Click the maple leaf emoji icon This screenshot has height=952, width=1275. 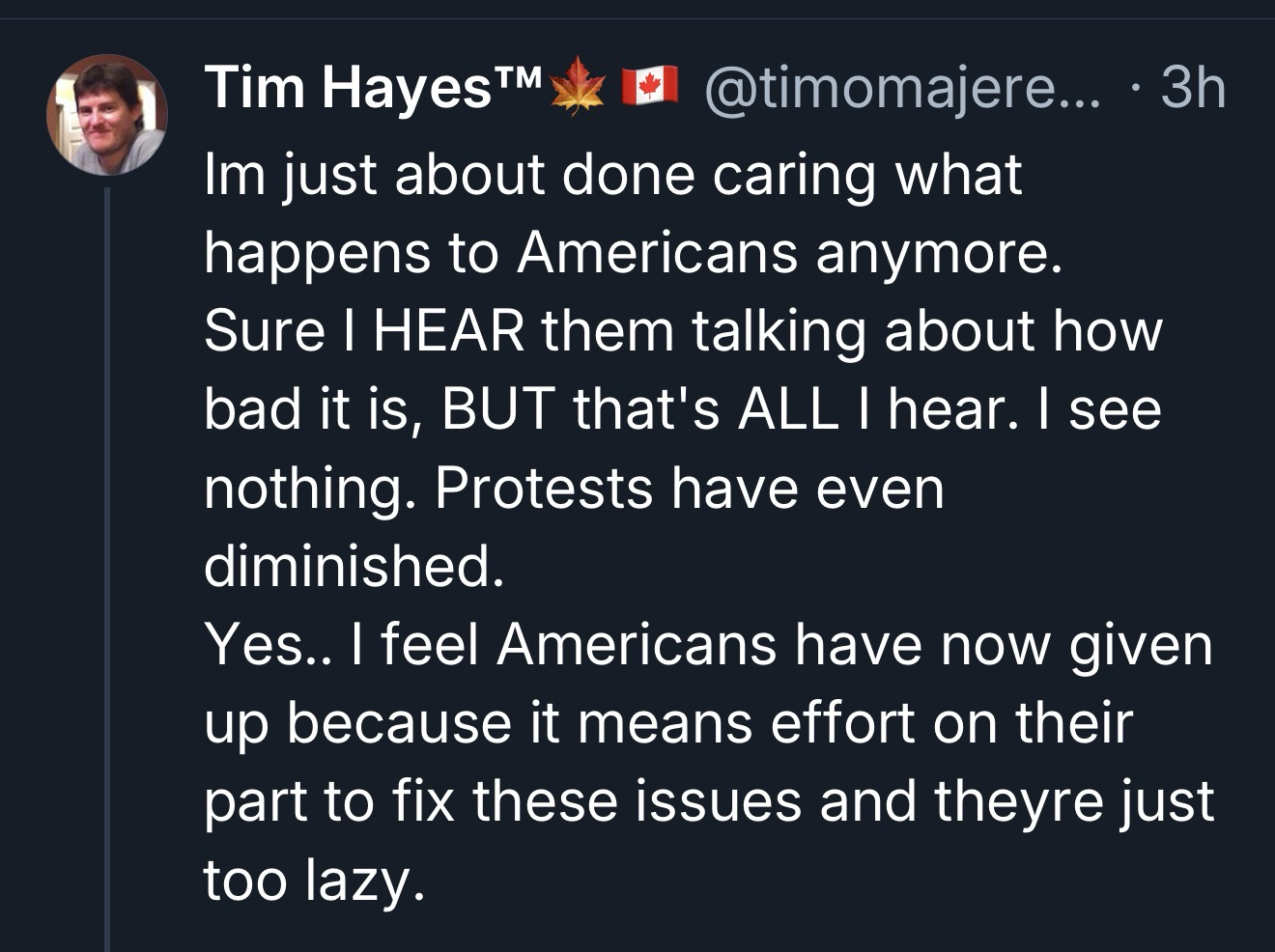[x=578, y=86]
